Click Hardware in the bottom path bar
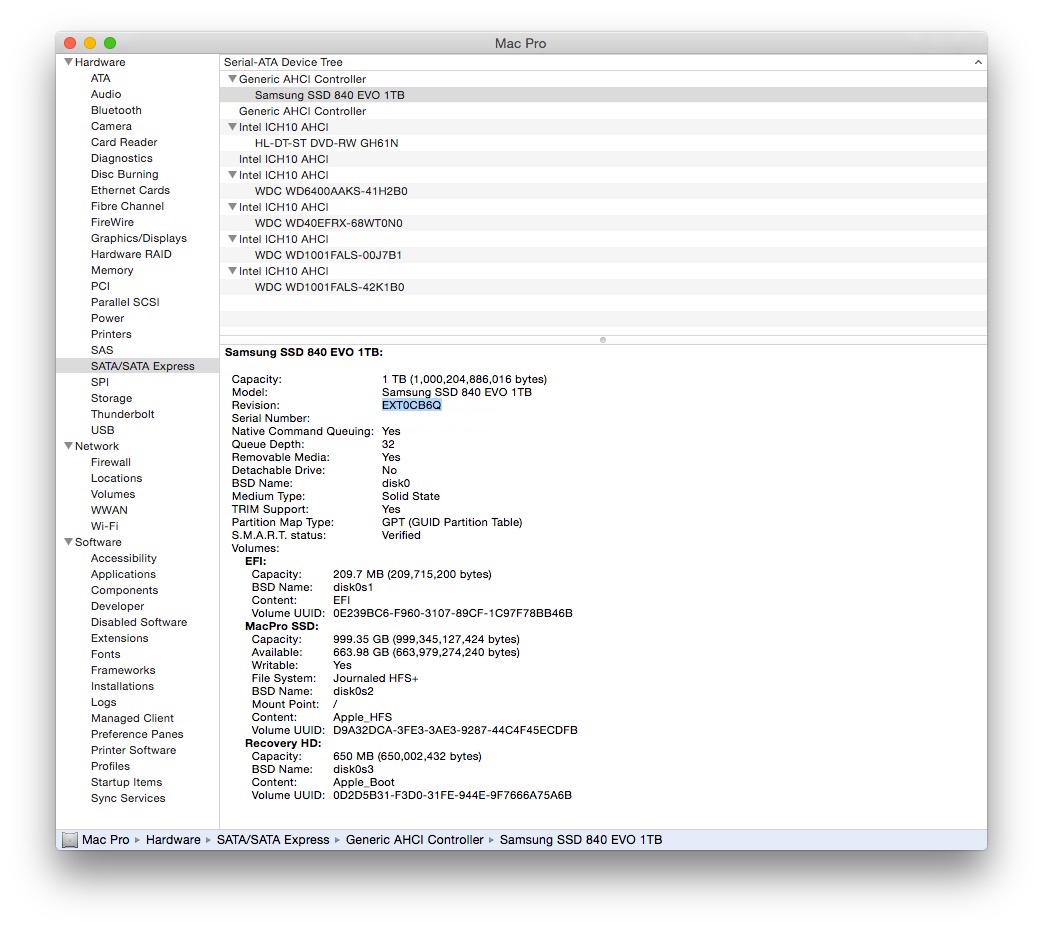 tap(173, 840)
